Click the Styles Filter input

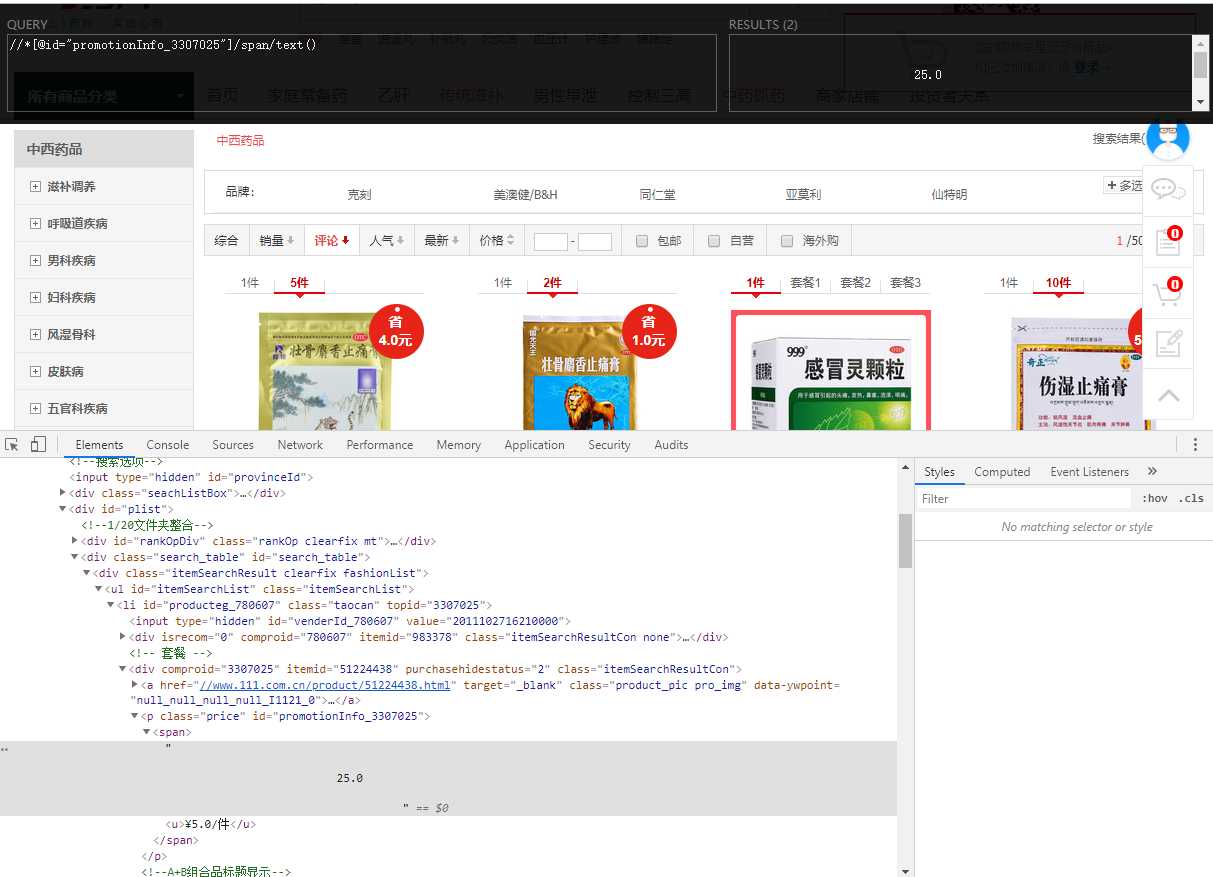point(1023,498)
